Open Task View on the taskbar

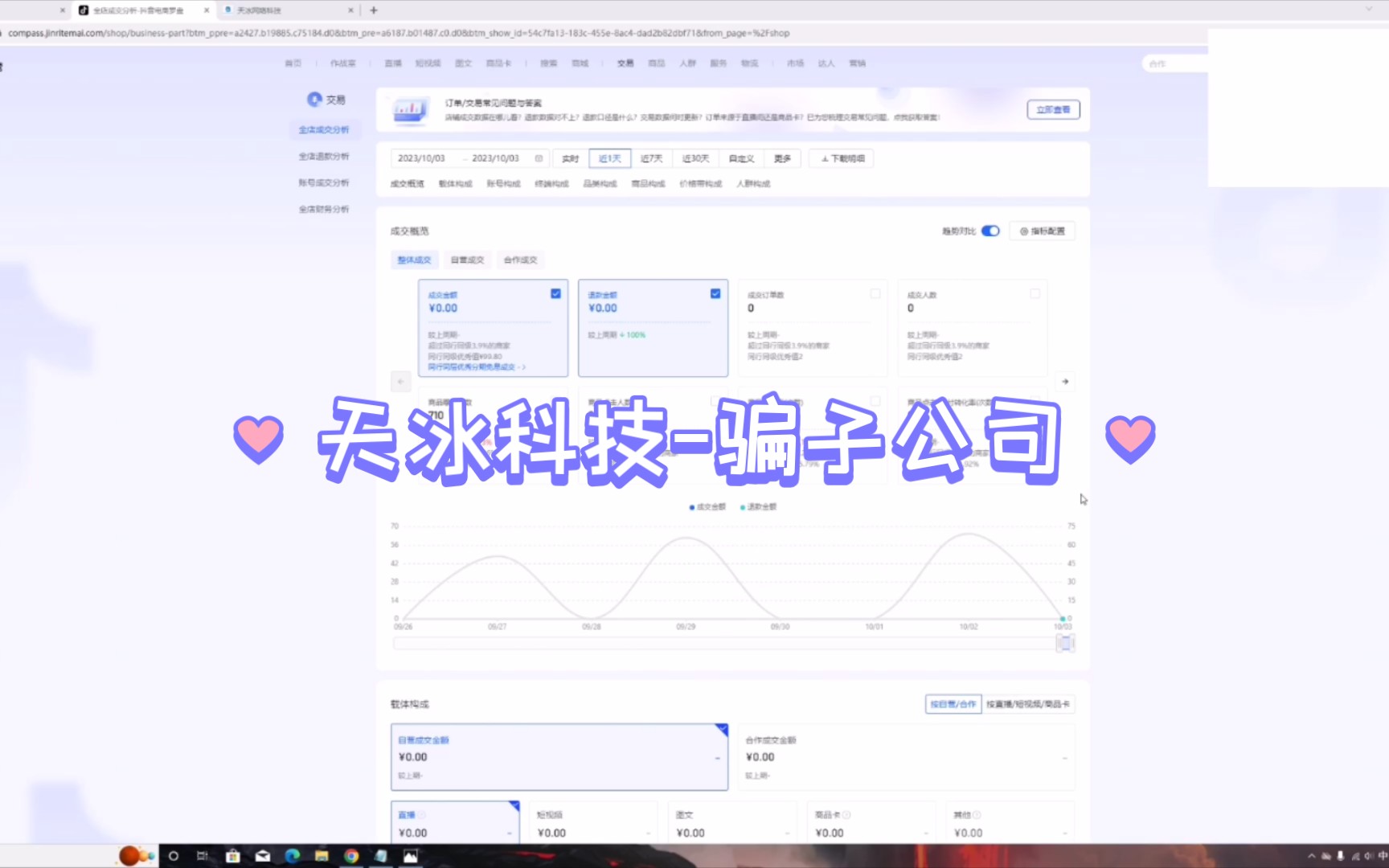tap(203, 856)
